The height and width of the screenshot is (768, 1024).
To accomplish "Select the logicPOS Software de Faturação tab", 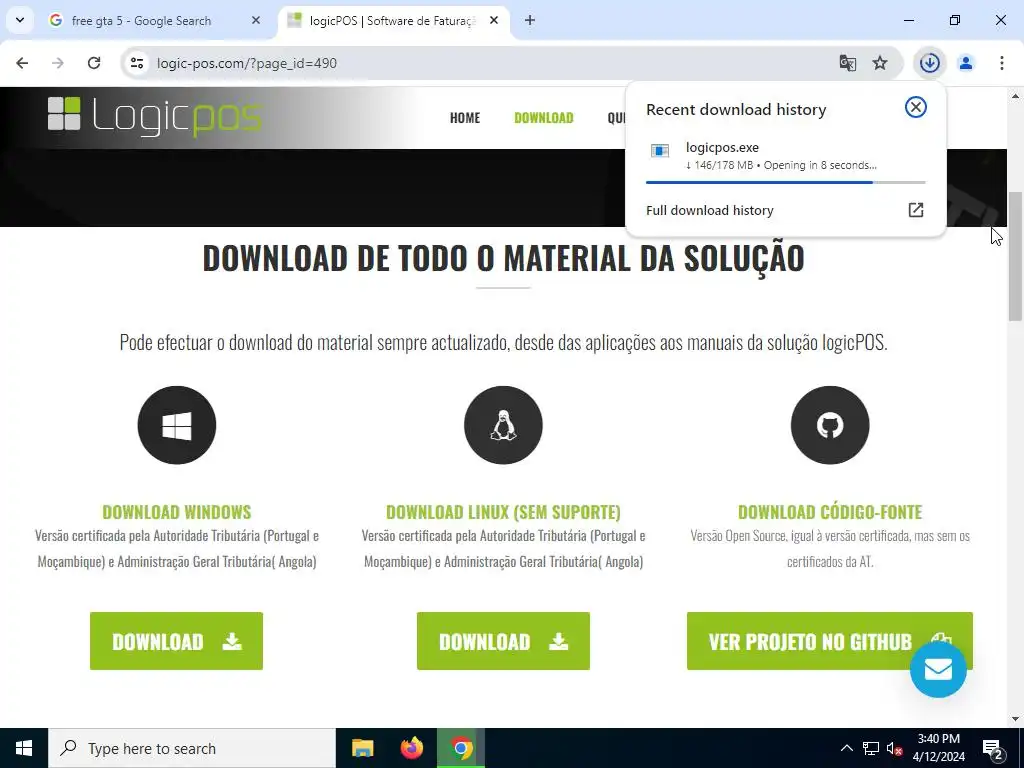I will [392, 21].
